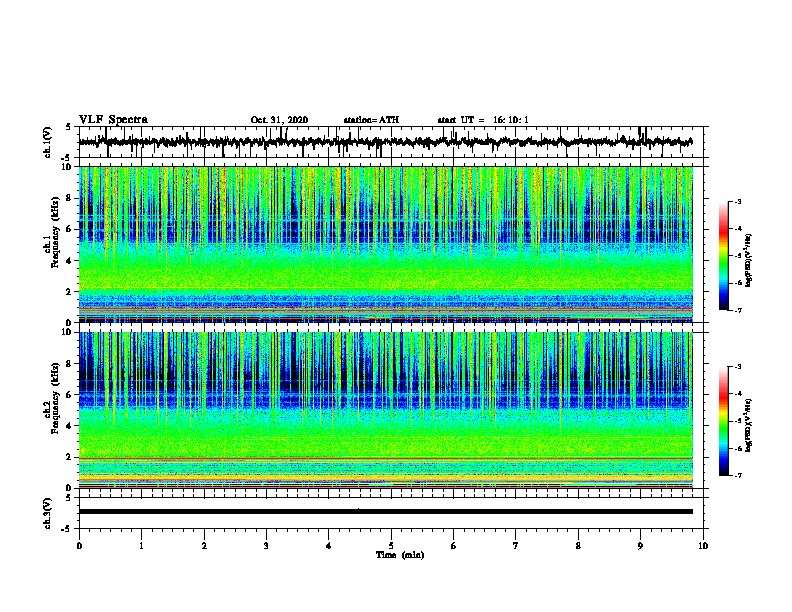The image size is (792, 612).
Task: Click time axis tick label '2'
Action: [204, 546]
